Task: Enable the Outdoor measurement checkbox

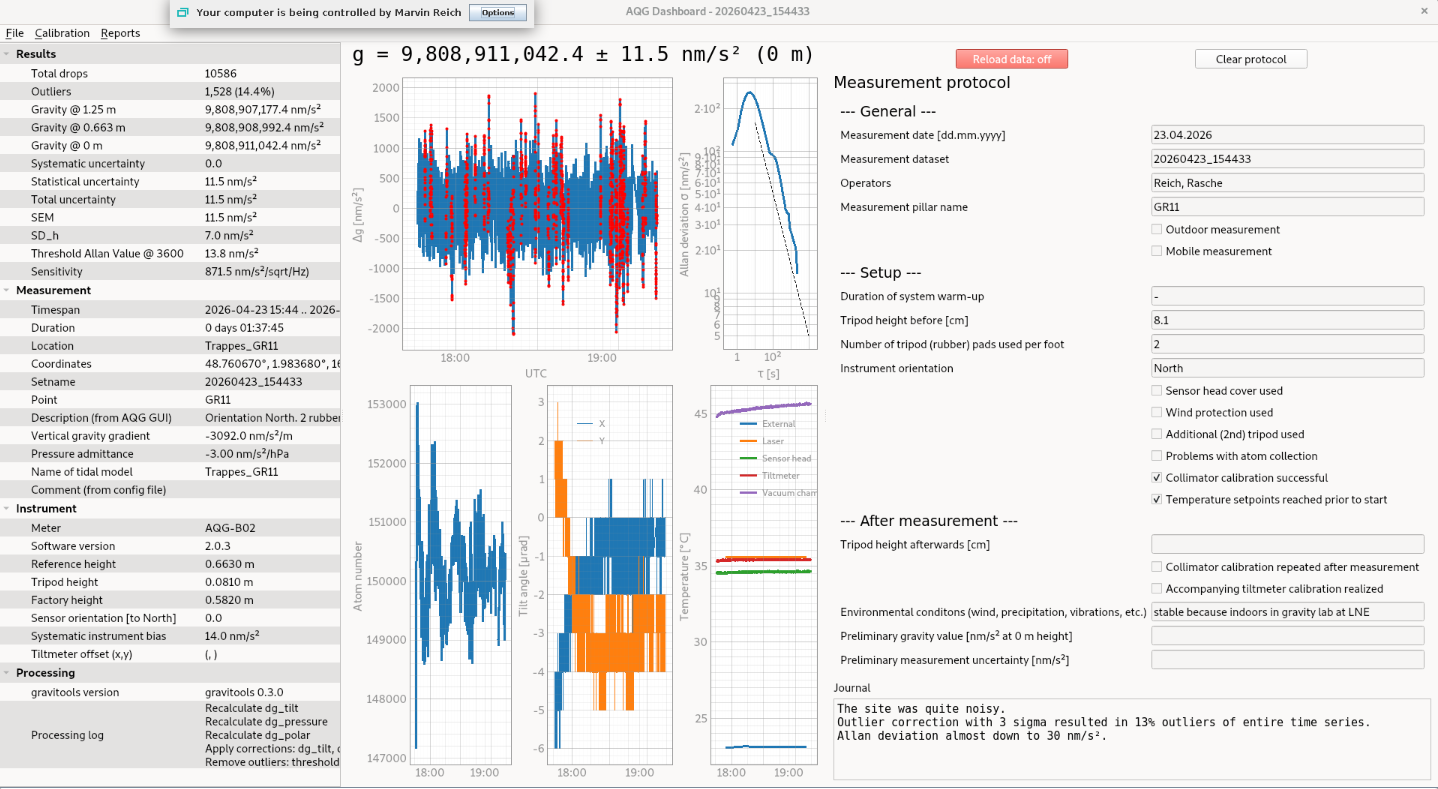Action: tap(1157, 229)
